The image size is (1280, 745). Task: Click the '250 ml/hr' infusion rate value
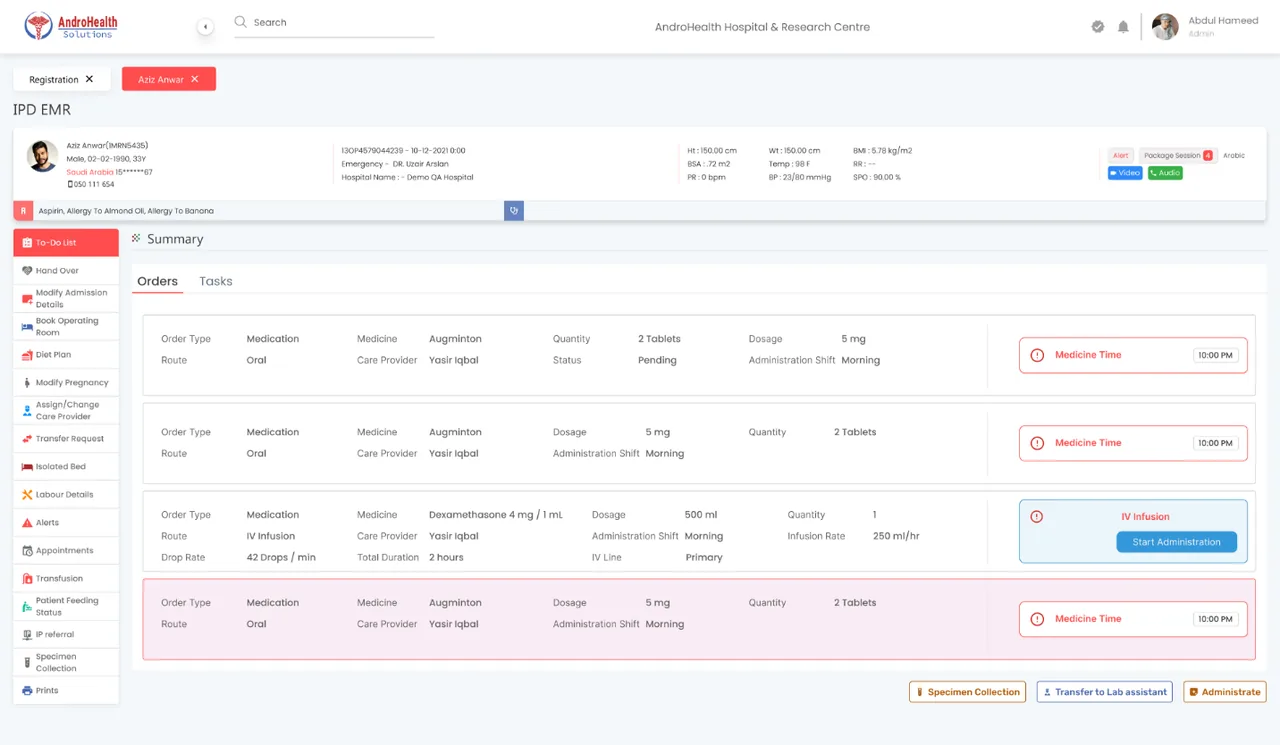click(x=896, y=536)
